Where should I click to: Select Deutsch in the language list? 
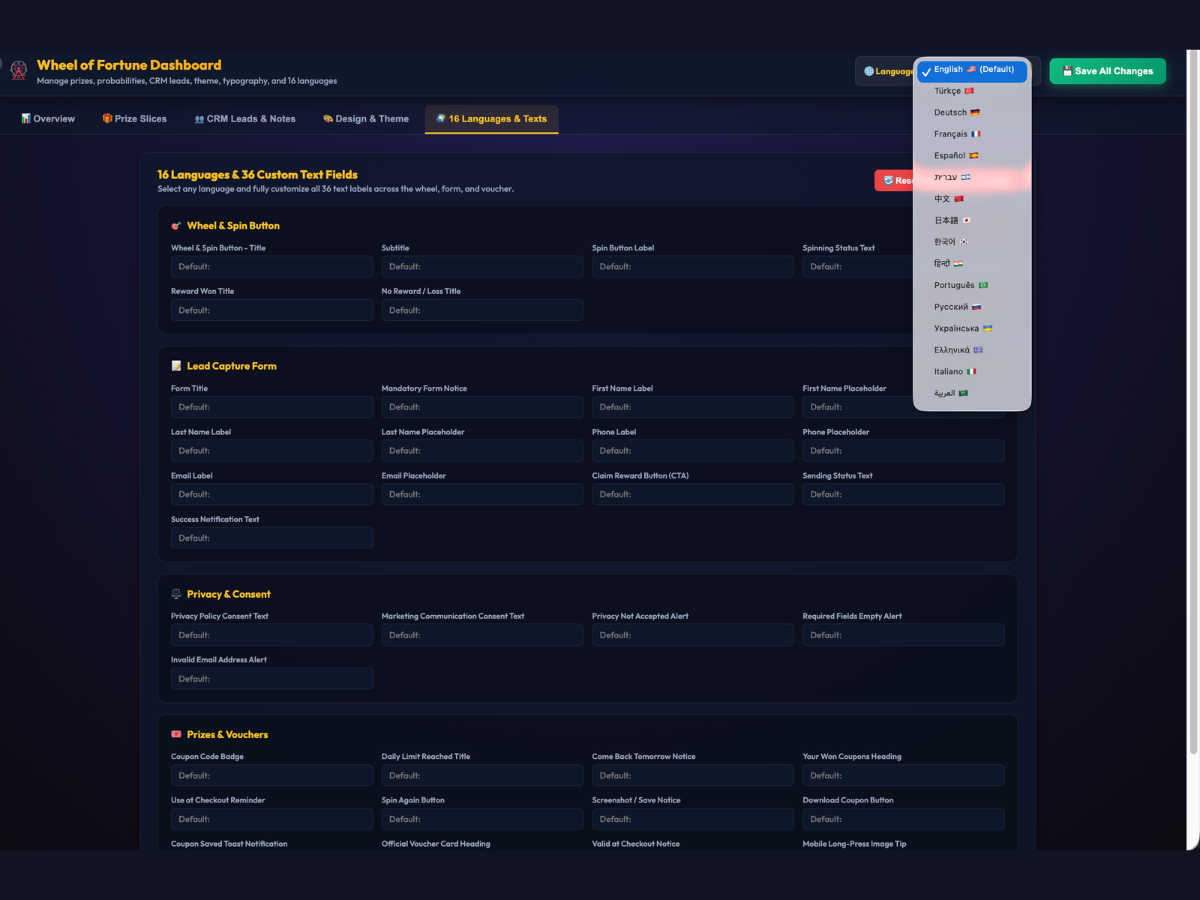coord(972,112)
